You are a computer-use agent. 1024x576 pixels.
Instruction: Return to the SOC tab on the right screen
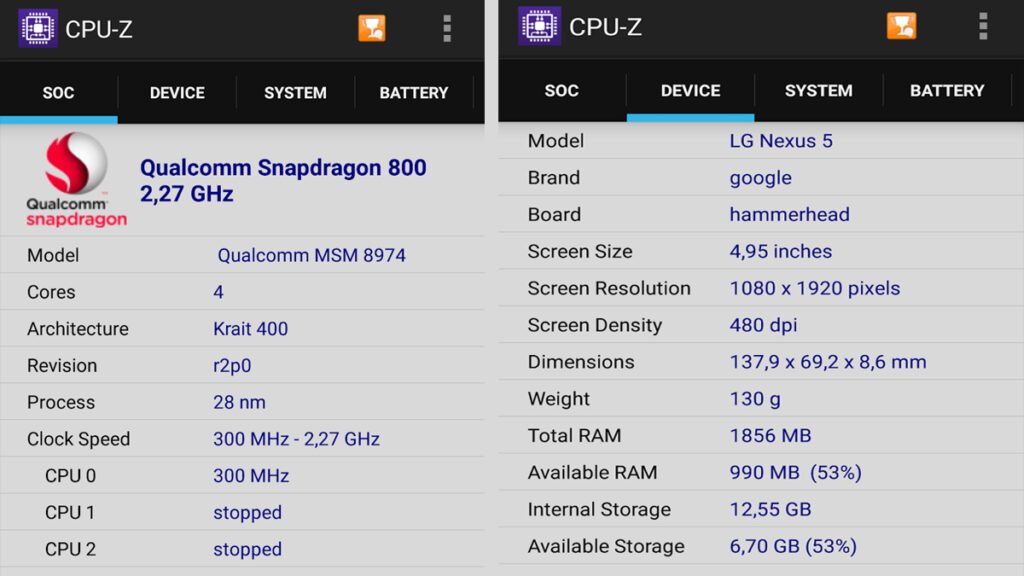click(561, 91)
